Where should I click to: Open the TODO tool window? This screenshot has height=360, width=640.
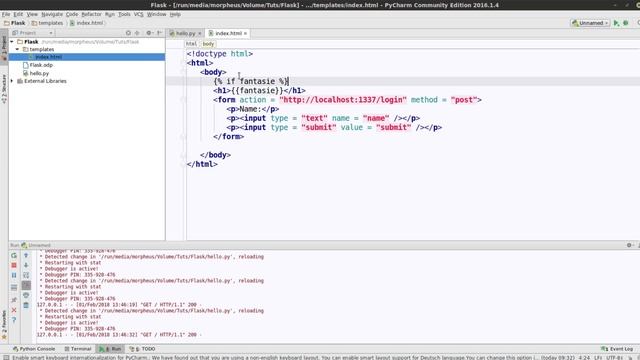point(142,349)
